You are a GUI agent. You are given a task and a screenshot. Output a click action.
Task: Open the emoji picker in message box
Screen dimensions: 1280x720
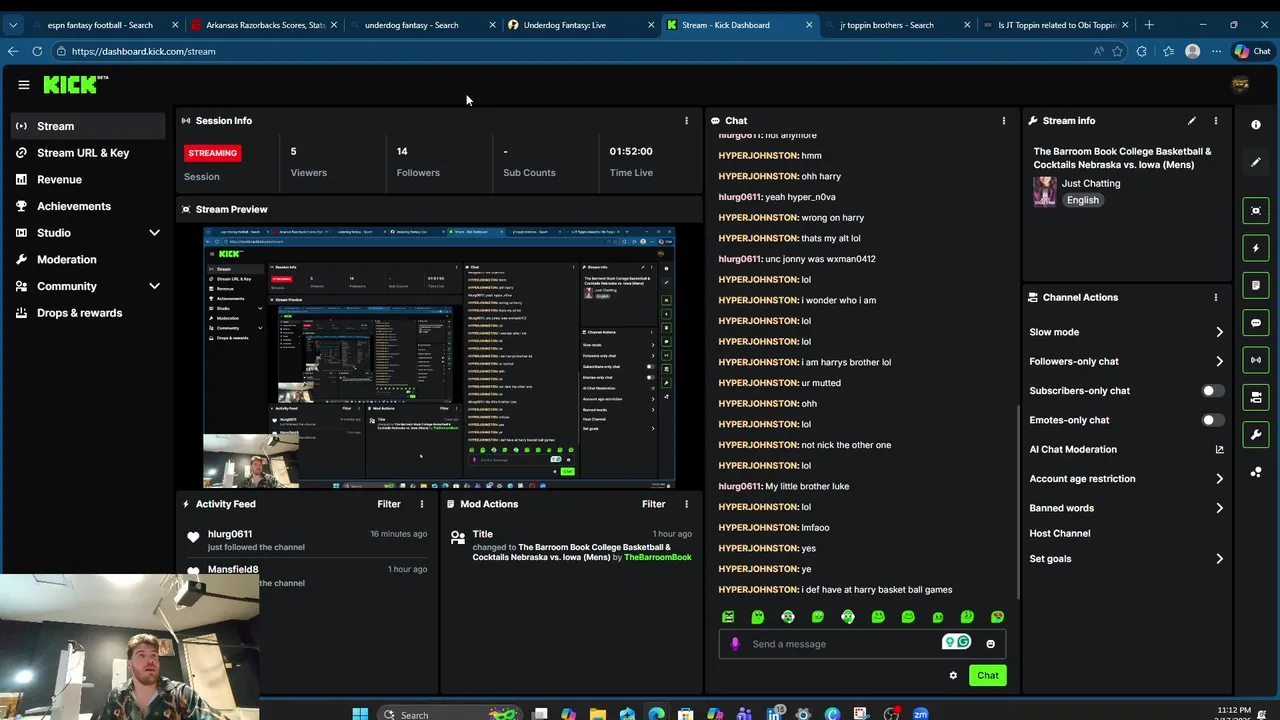(x=991, y=644)
